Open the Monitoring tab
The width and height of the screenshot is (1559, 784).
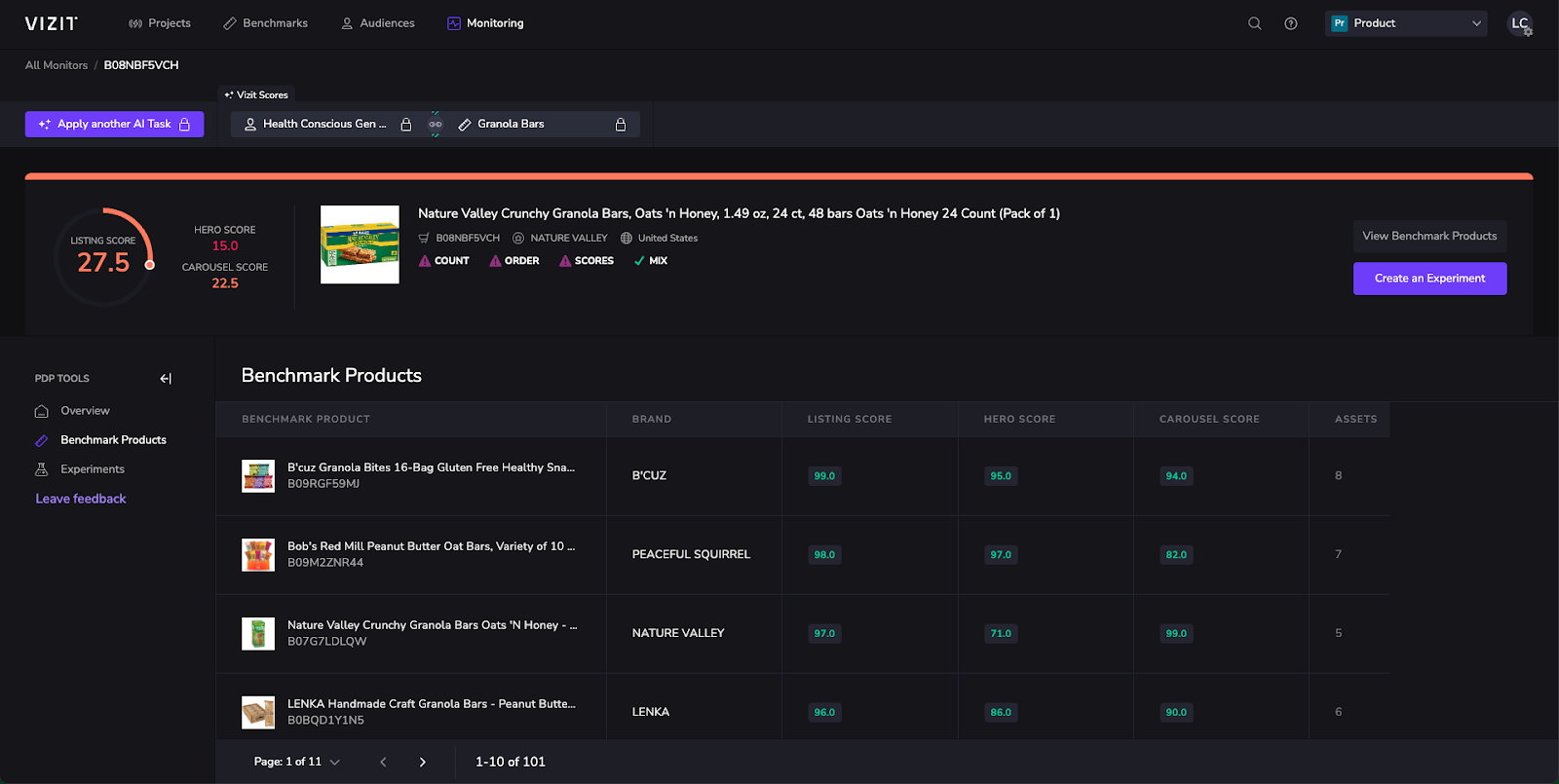point(485,23)
